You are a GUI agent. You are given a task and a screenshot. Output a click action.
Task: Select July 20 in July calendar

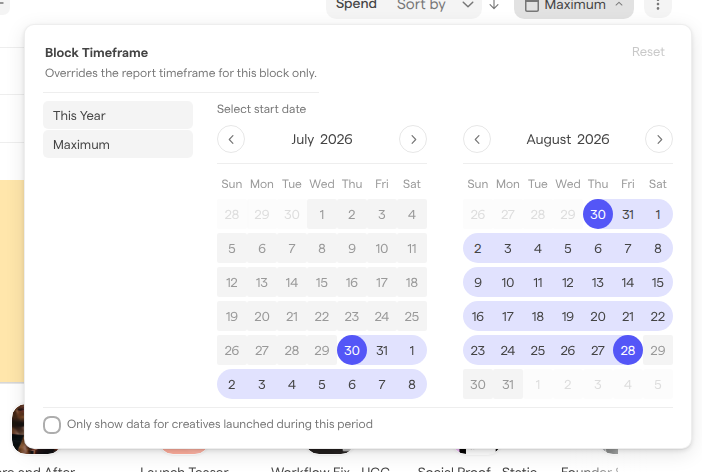point(262,317)
